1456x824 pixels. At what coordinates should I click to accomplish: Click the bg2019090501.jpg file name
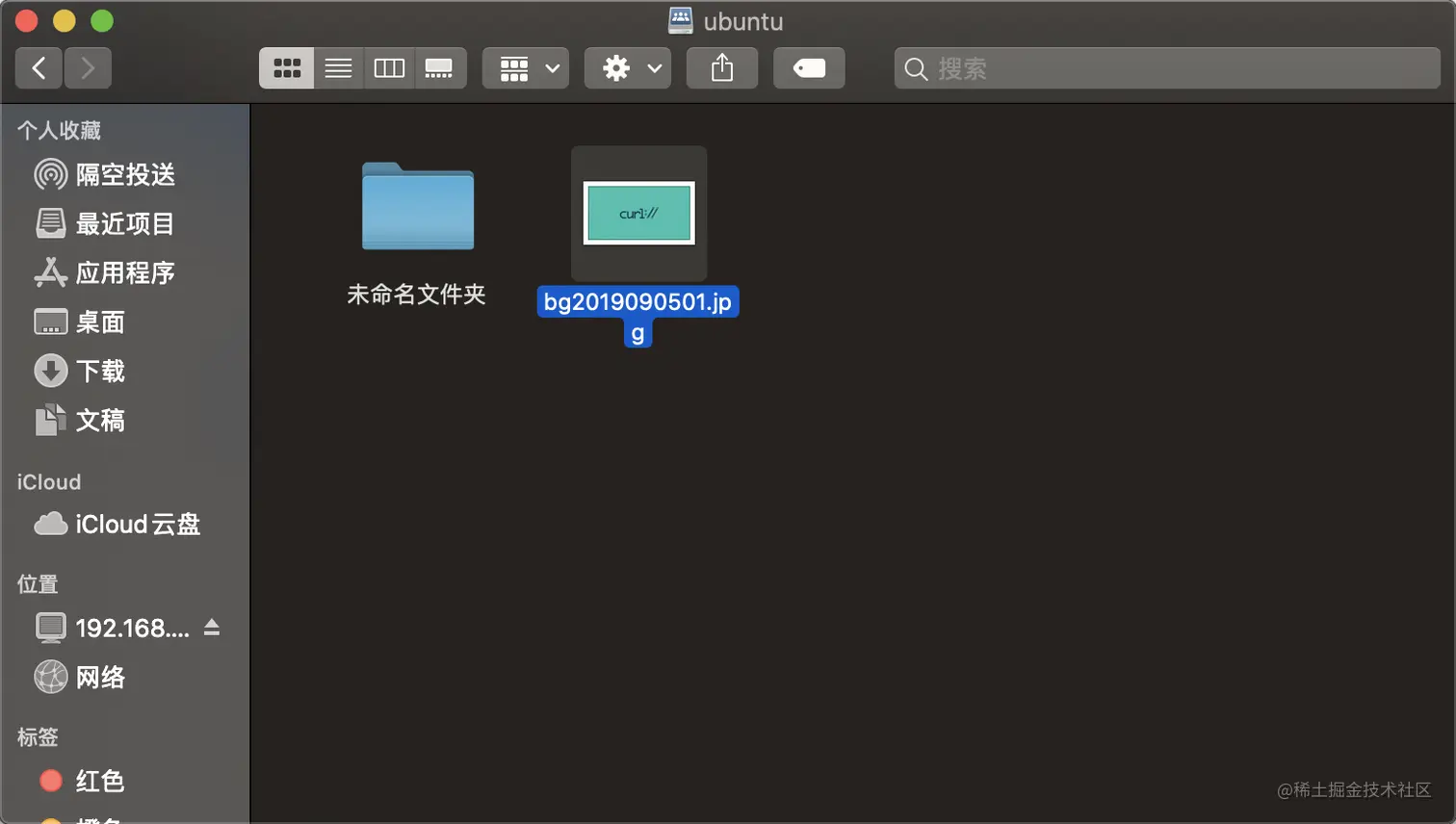tap(637, 316)
